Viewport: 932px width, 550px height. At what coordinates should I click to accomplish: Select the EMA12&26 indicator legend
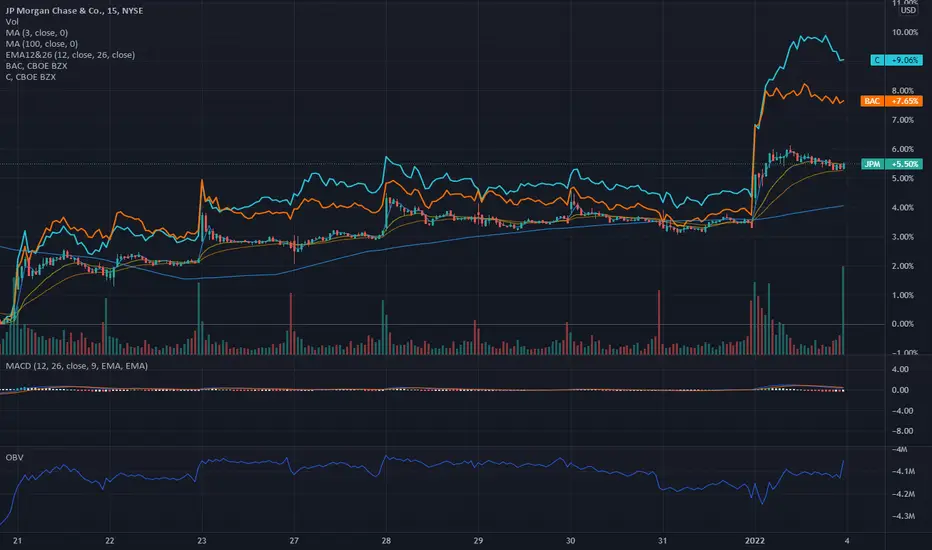coord(70,55)
